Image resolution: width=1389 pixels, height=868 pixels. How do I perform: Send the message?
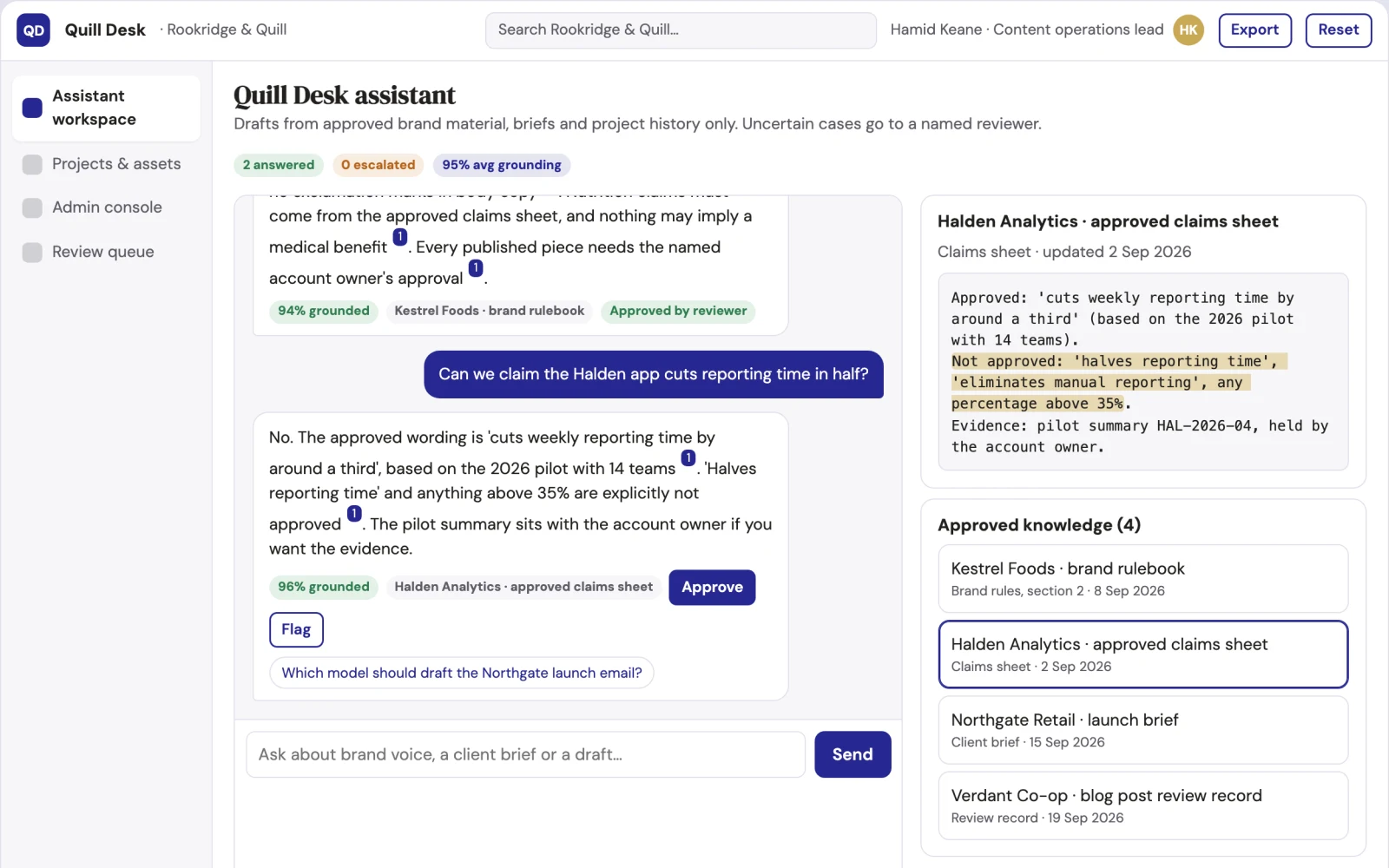click(852, 754)
